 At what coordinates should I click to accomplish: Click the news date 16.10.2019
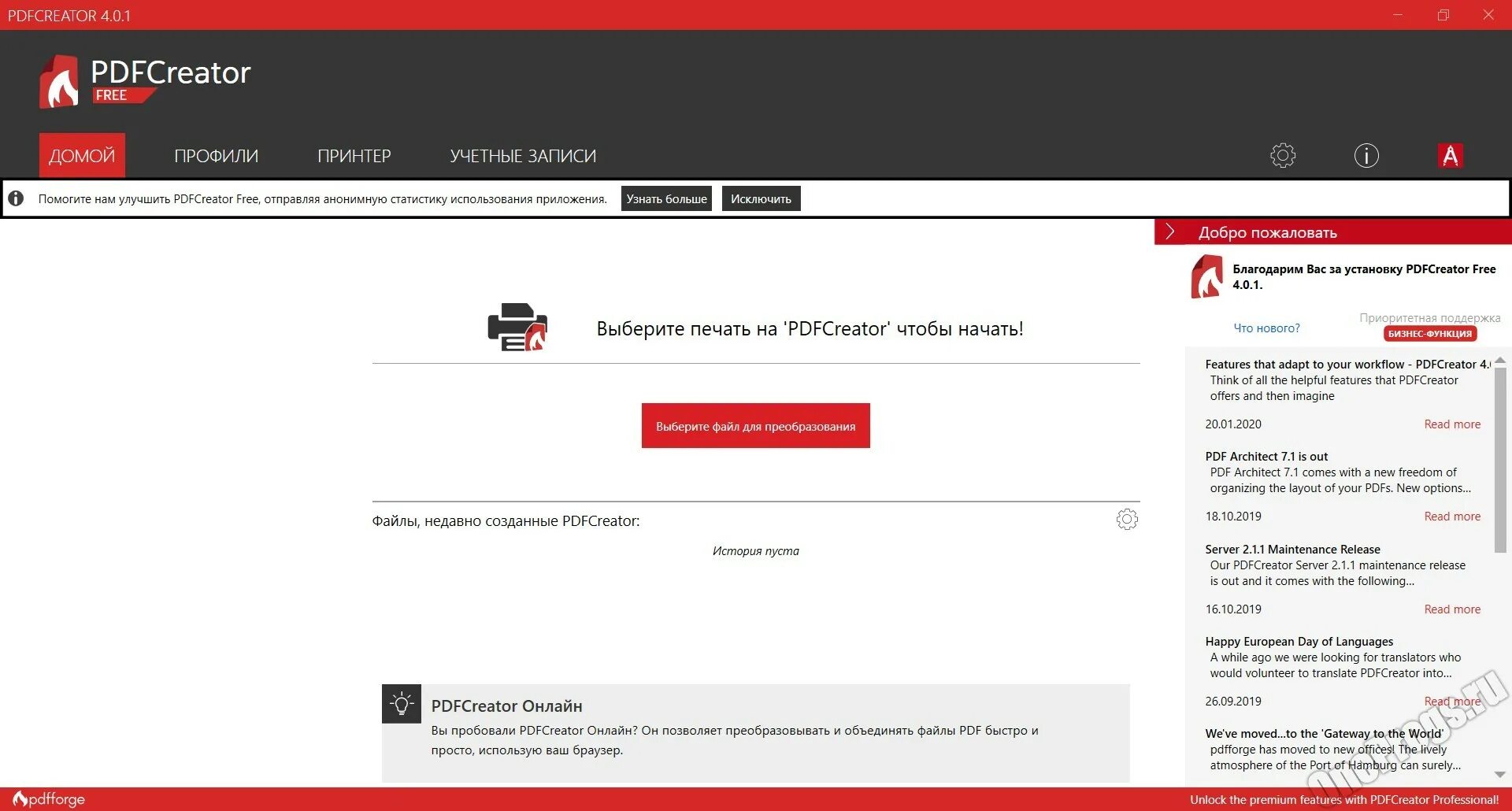pyautogui.click(x=1233, y=609)
